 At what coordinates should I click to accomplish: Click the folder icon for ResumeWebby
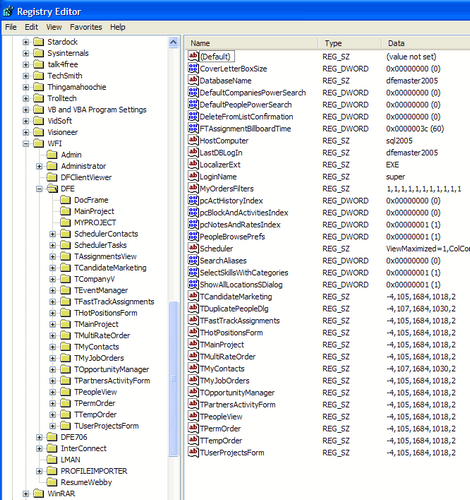[x=52, y=482]
